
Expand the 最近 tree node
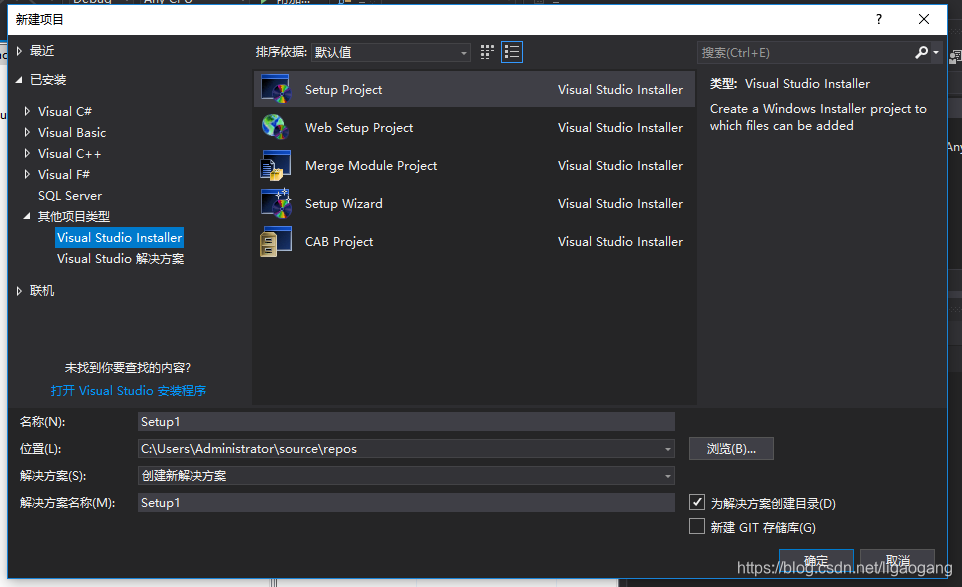[19, 51]
